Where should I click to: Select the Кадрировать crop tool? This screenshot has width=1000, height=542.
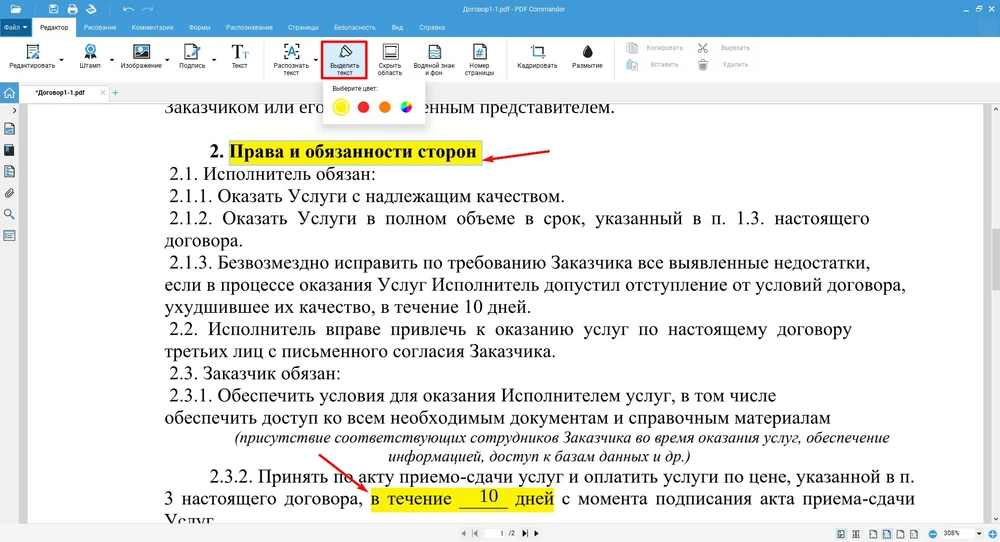pyautogui.click(x=537, y=57)
